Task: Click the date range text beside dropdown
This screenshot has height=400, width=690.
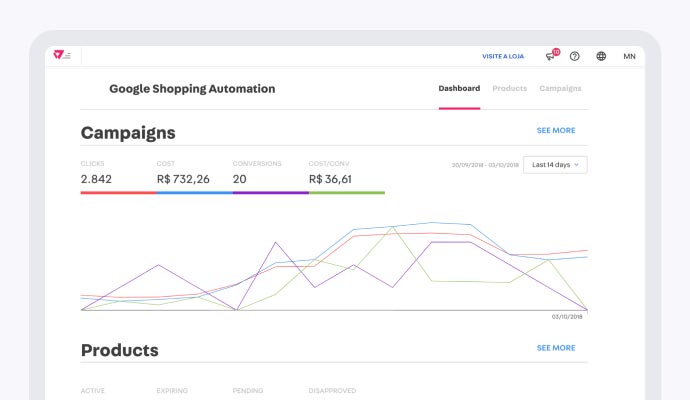Action: [x=485, y=165]
